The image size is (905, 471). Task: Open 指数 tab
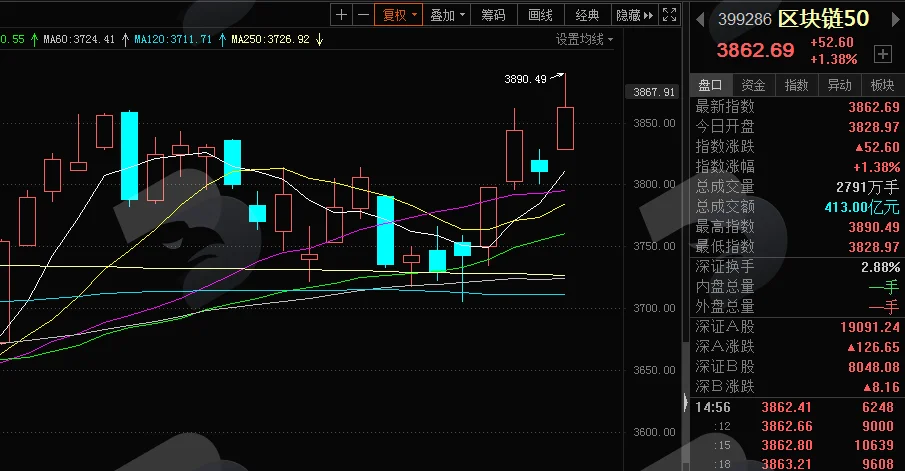796,85
